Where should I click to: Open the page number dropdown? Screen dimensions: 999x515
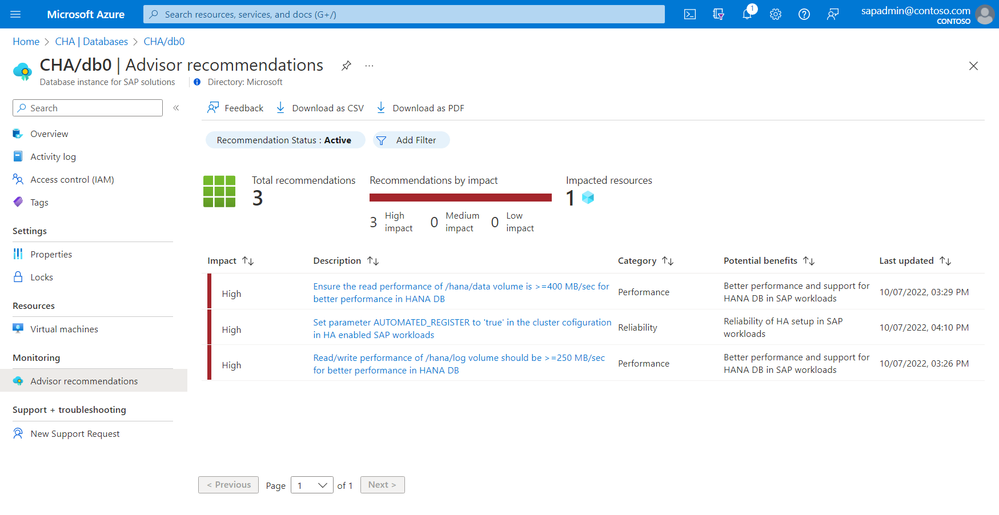(312, 485)
